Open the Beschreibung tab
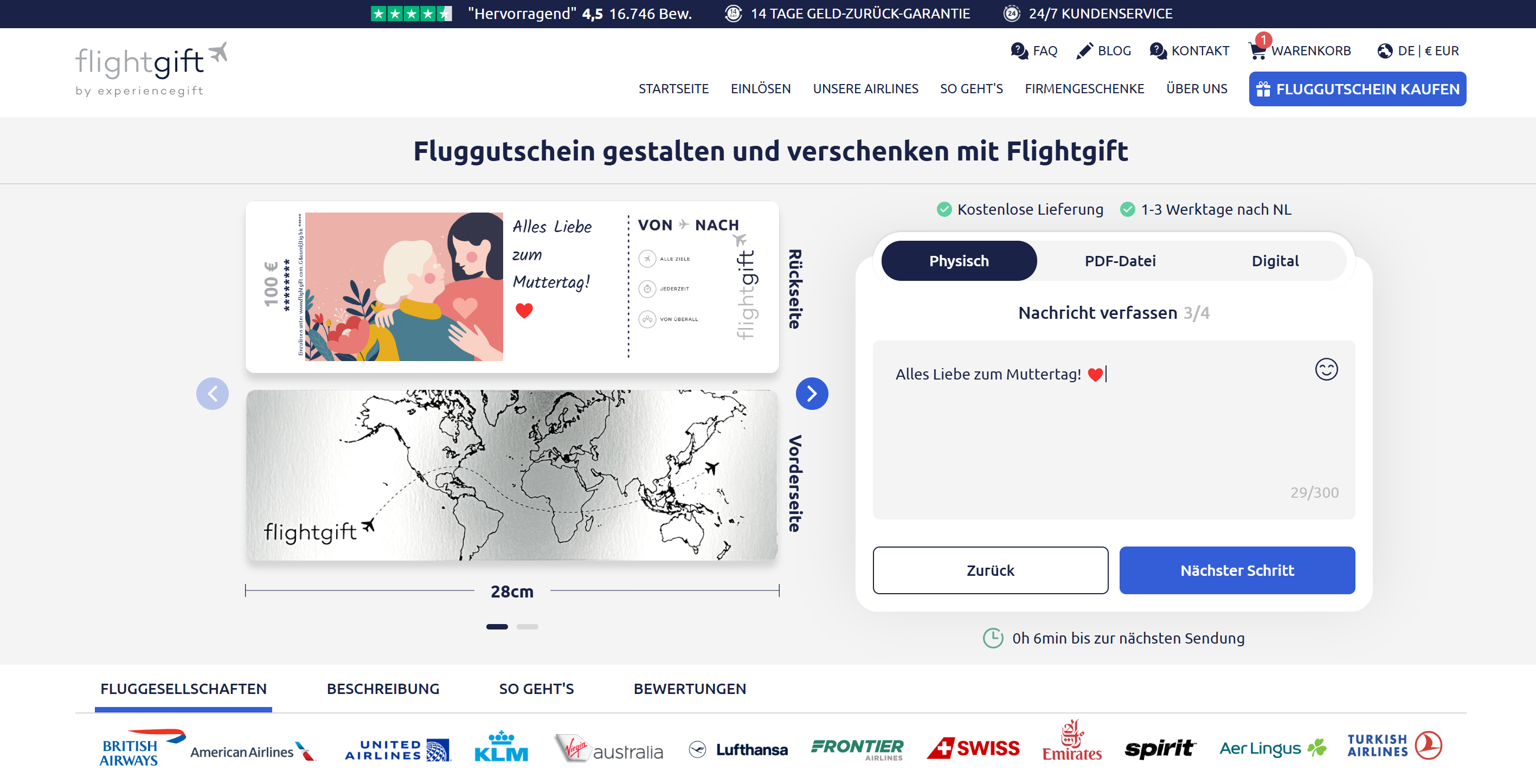This screenshot has height=784, width=1536. (383, 689)
